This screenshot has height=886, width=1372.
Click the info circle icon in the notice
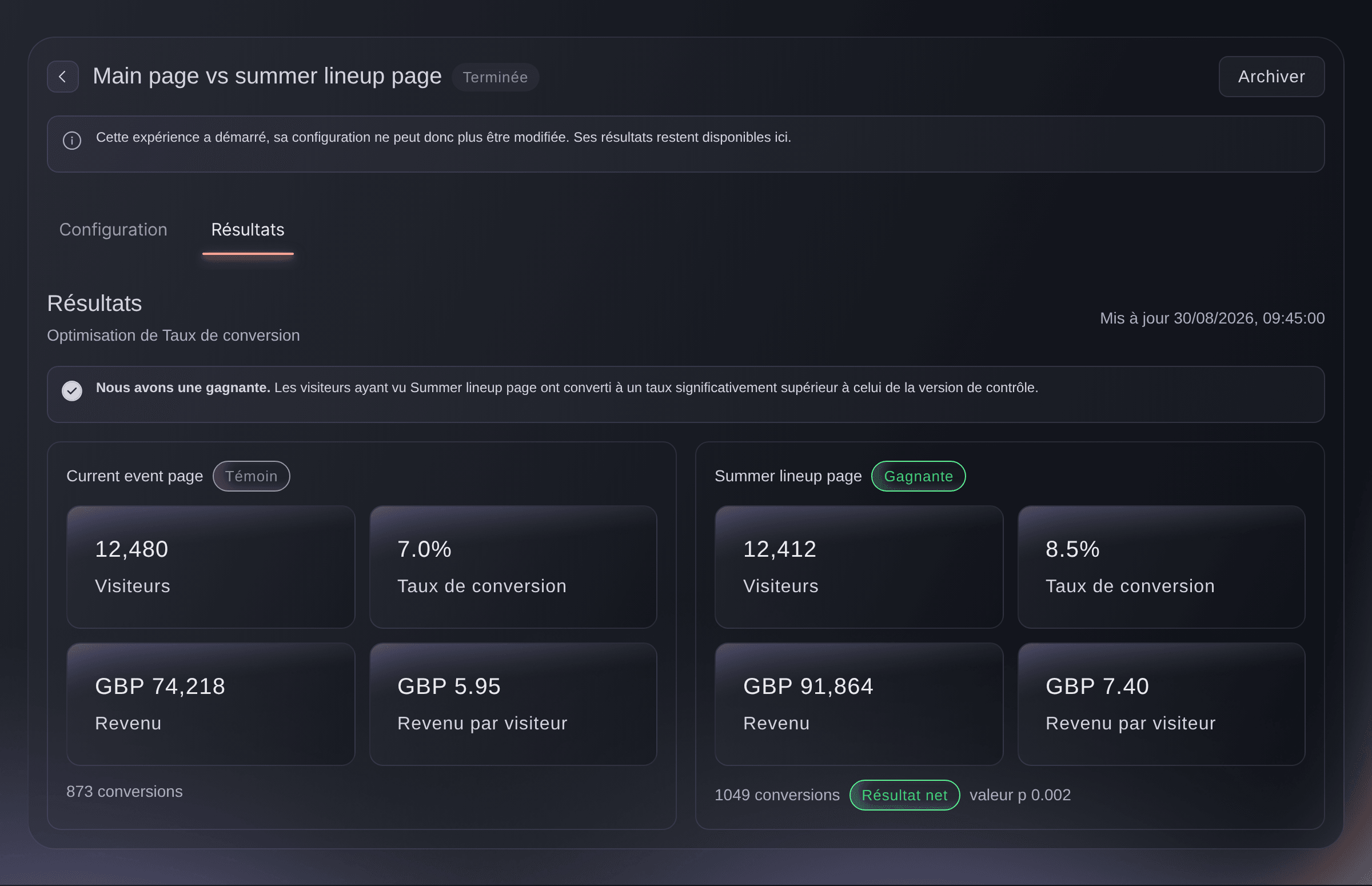[72, 141]
